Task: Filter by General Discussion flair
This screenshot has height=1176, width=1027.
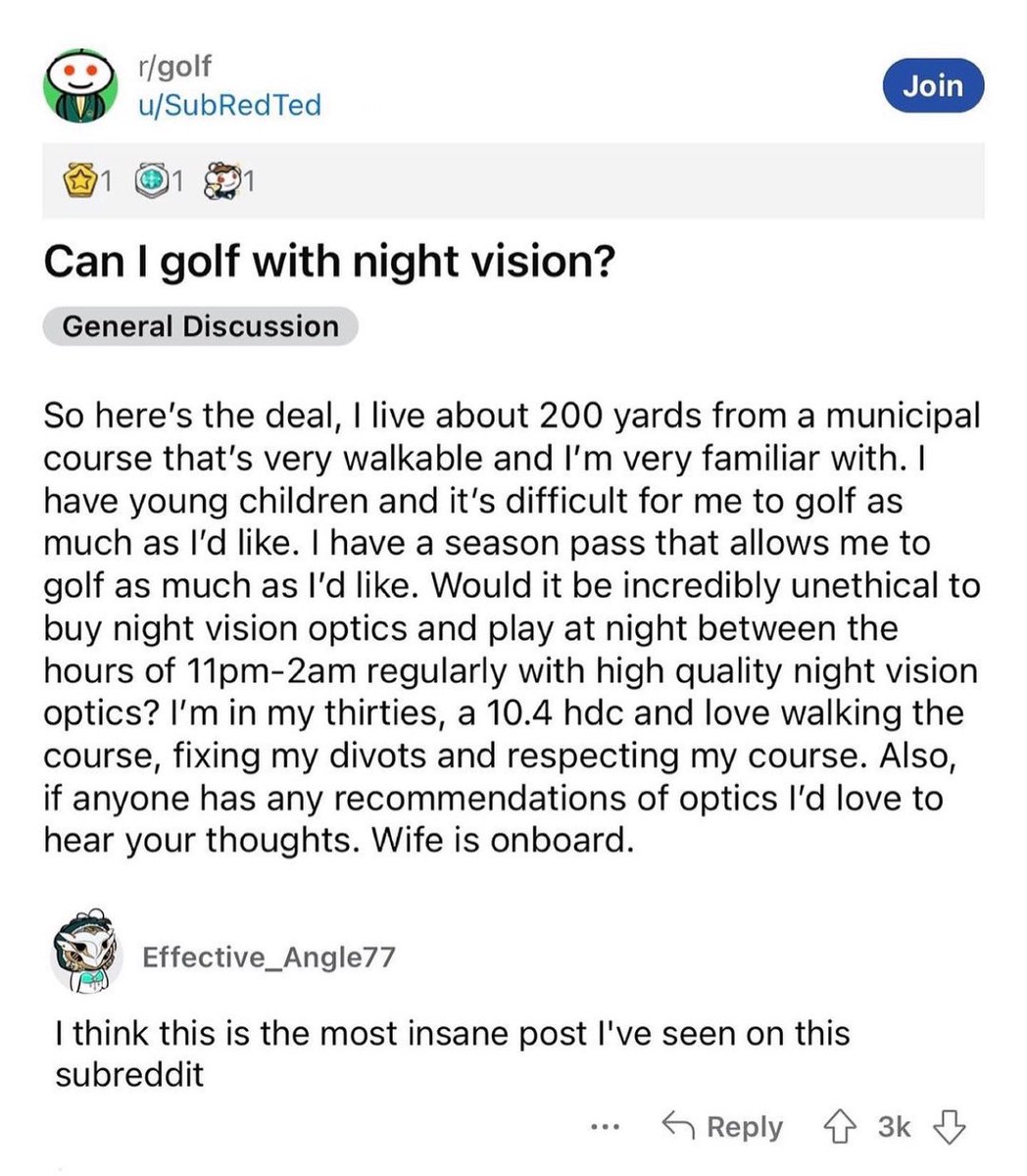Action: click(x=200, y=326)
